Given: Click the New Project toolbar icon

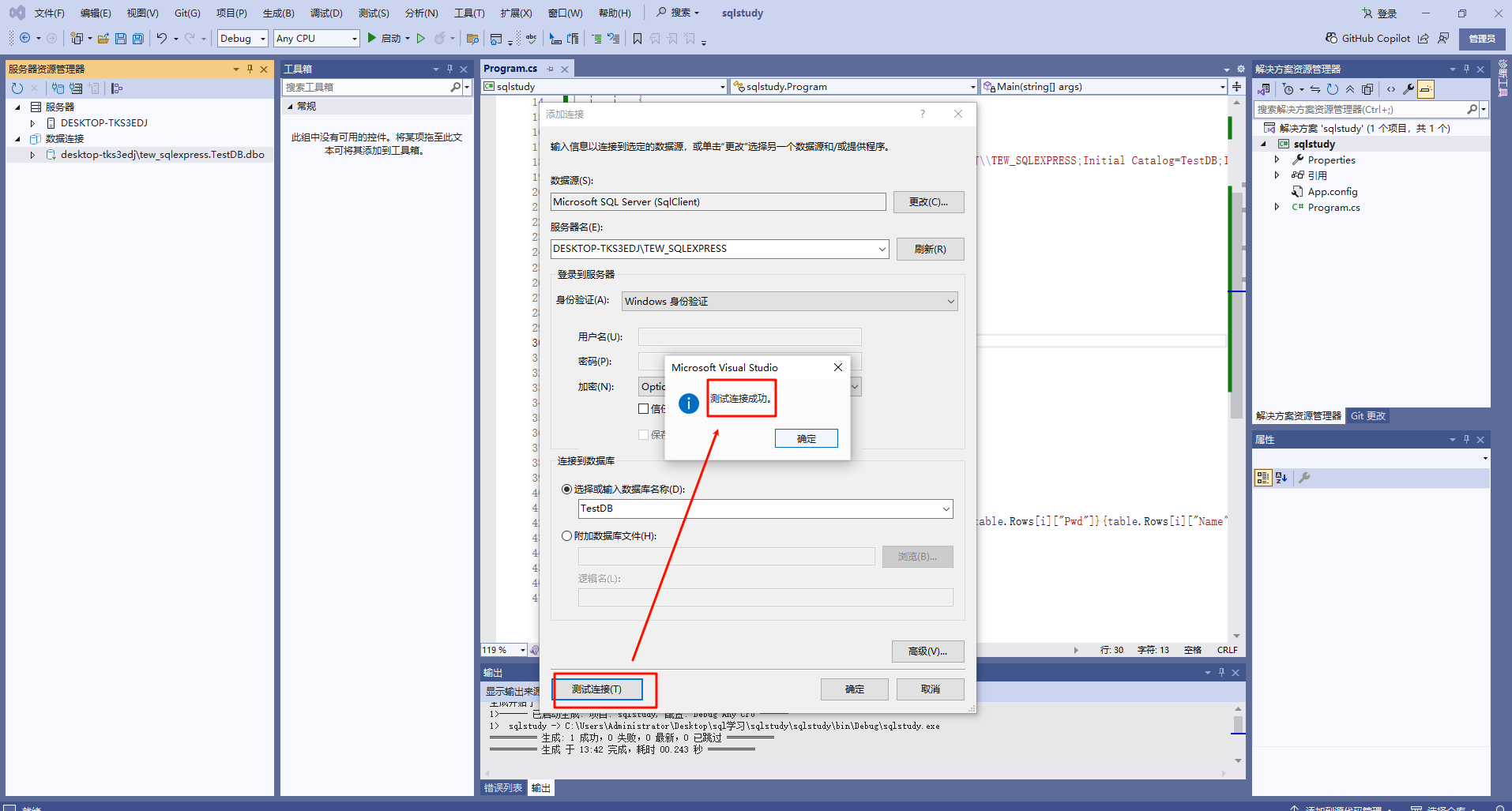Looking at the screenshot, I should pyautogui.click(x=77, y=38).
